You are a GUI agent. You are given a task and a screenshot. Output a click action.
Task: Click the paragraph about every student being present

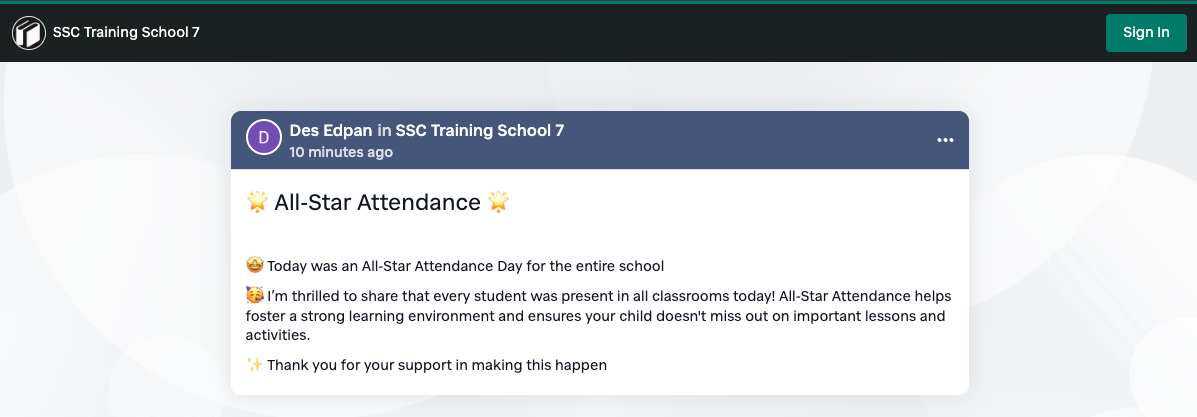pyautogui.click(x=598, y=315)
